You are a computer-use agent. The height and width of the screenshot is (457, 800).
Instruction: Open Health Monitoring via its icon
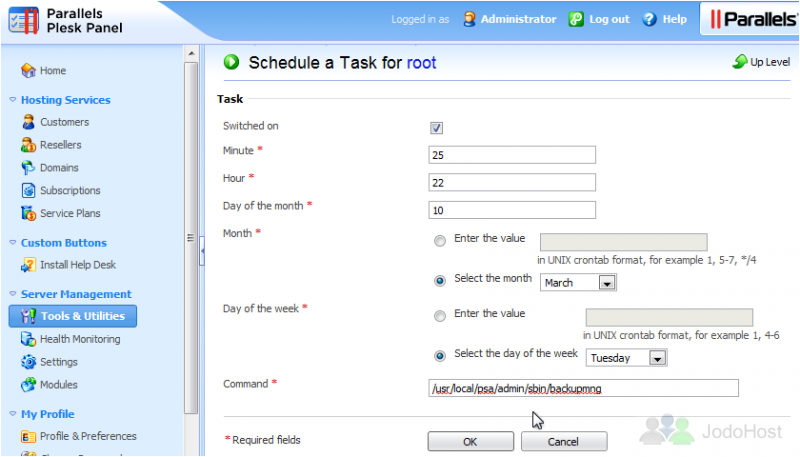(x=28, y=339)
